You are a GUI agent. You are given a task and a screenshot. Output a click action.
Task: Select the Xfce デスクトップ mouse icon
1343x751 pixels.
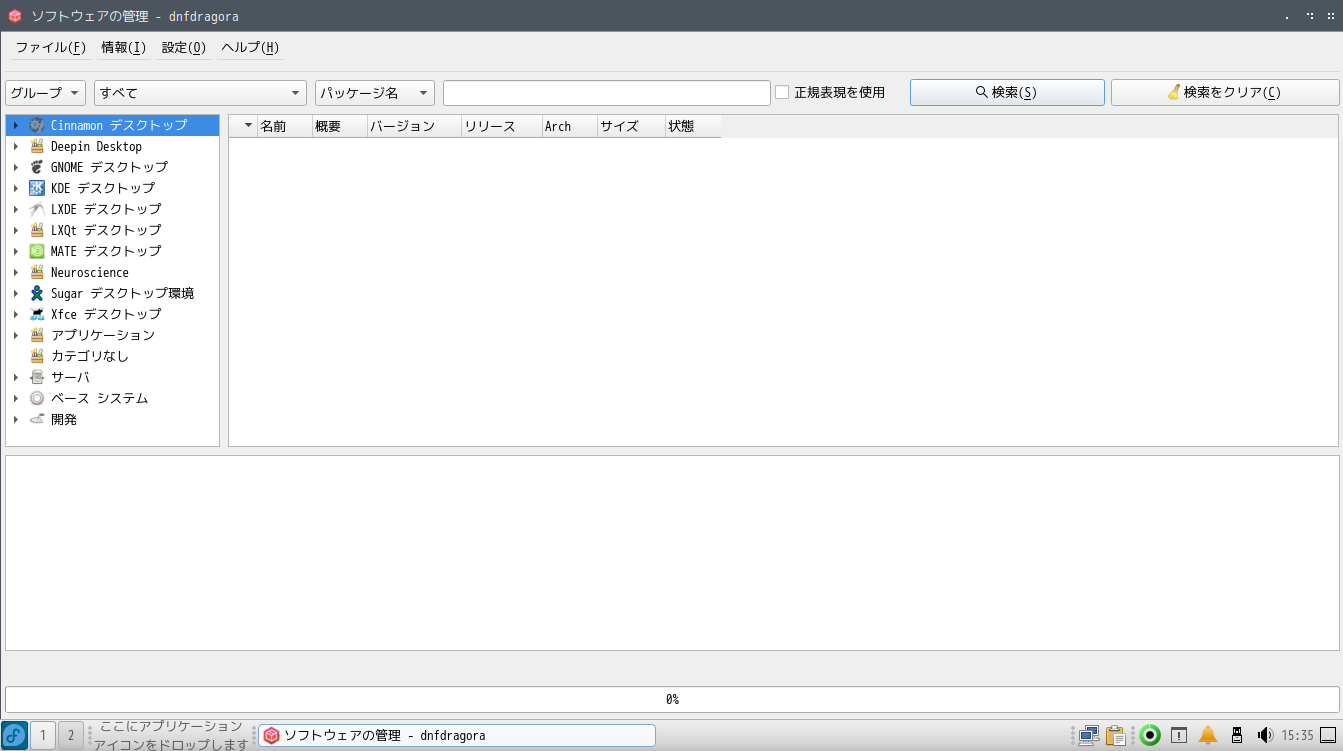(x=37, y=314)
